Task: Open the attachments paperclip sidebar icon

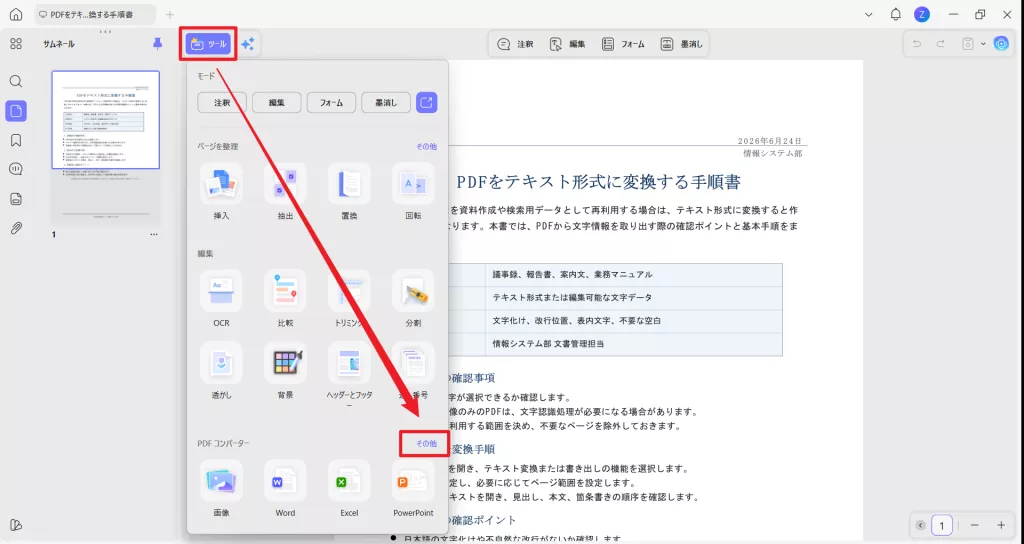Action: tap(16, 228)
